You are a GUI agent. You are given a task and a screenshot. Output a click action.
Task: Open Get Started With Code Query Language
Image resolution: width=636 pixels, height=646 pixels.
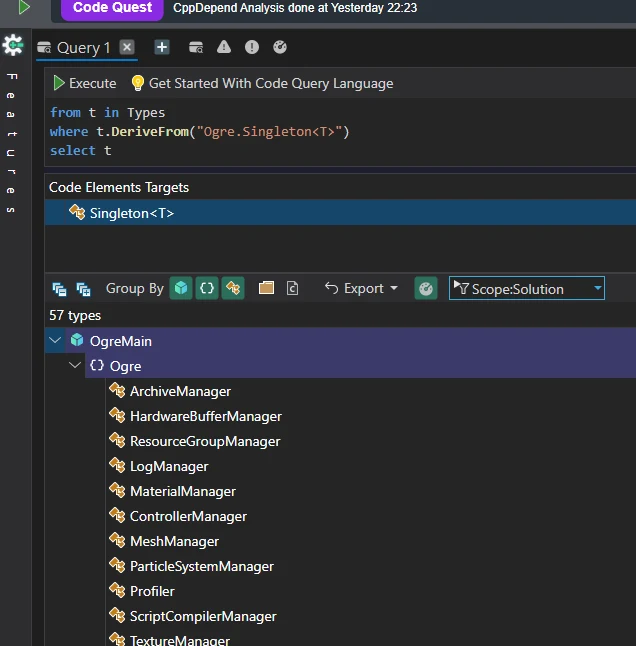pyautogui.click(x=271, y=84)
